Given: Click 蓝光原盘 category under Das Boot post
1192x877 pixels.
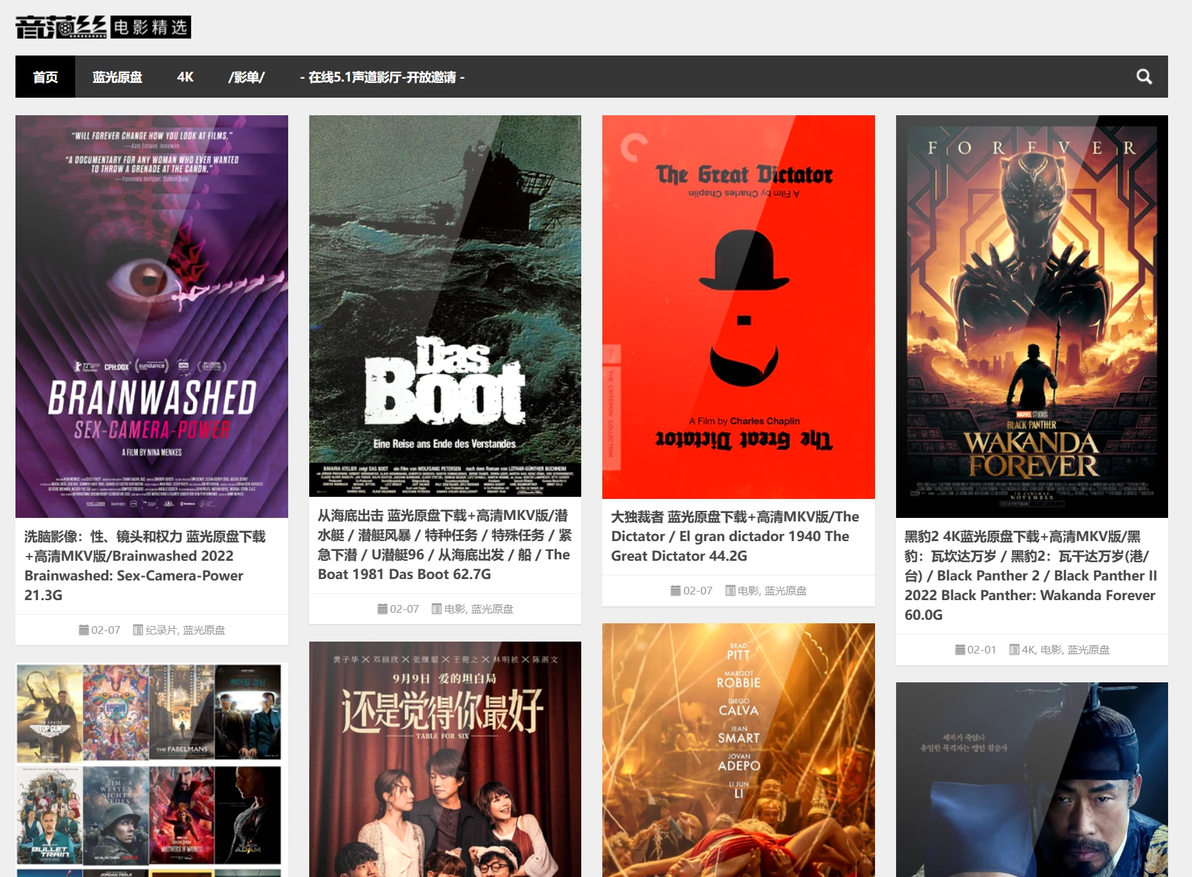Looking at the screenshot, I should 492,609.
